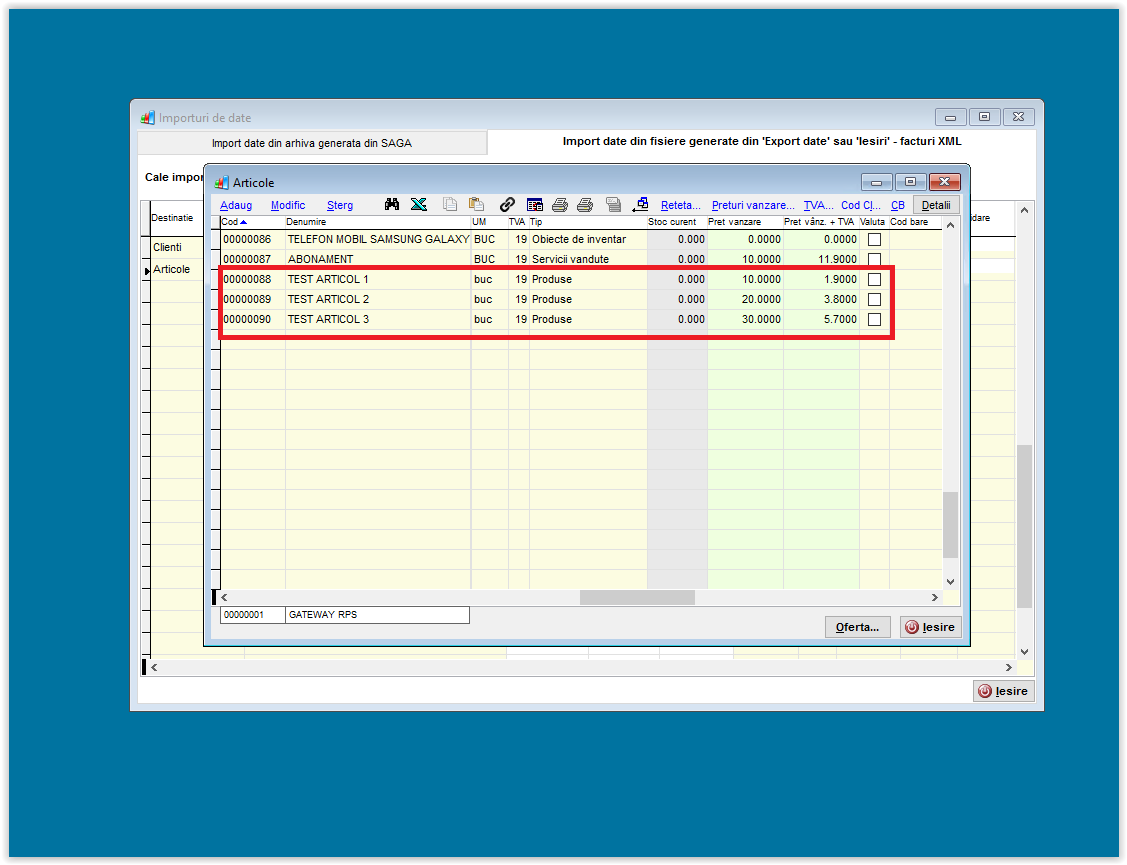
Task: Toggle Valuta checkbox for TEST ARTICOL 3
Action: (874, 319)
